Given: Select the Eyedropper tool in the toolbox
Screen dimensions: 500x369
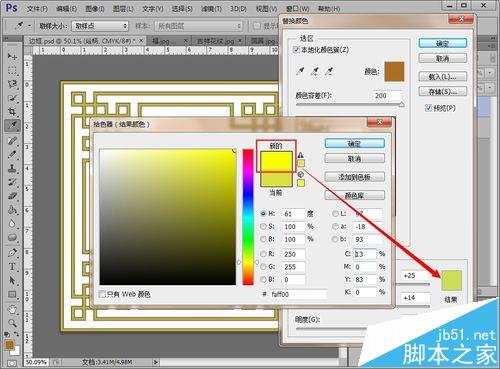Looking at the screenshot, I should click(12, 125).
